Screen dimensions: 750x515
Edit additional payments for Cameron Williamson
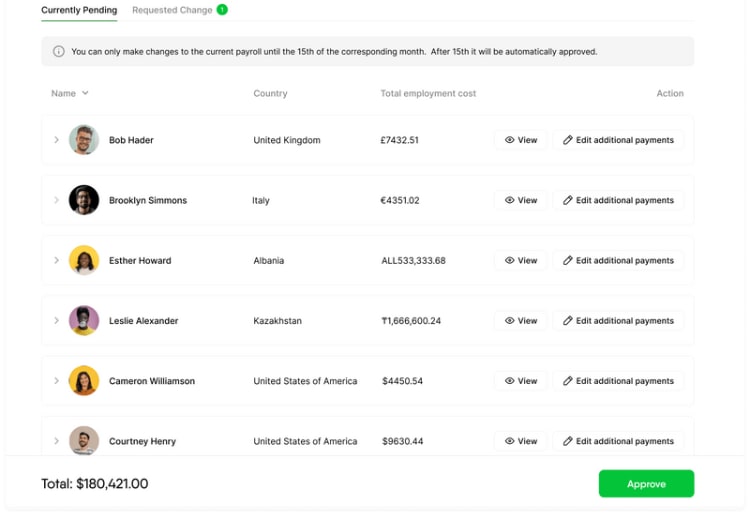click(x=618, y=381)
